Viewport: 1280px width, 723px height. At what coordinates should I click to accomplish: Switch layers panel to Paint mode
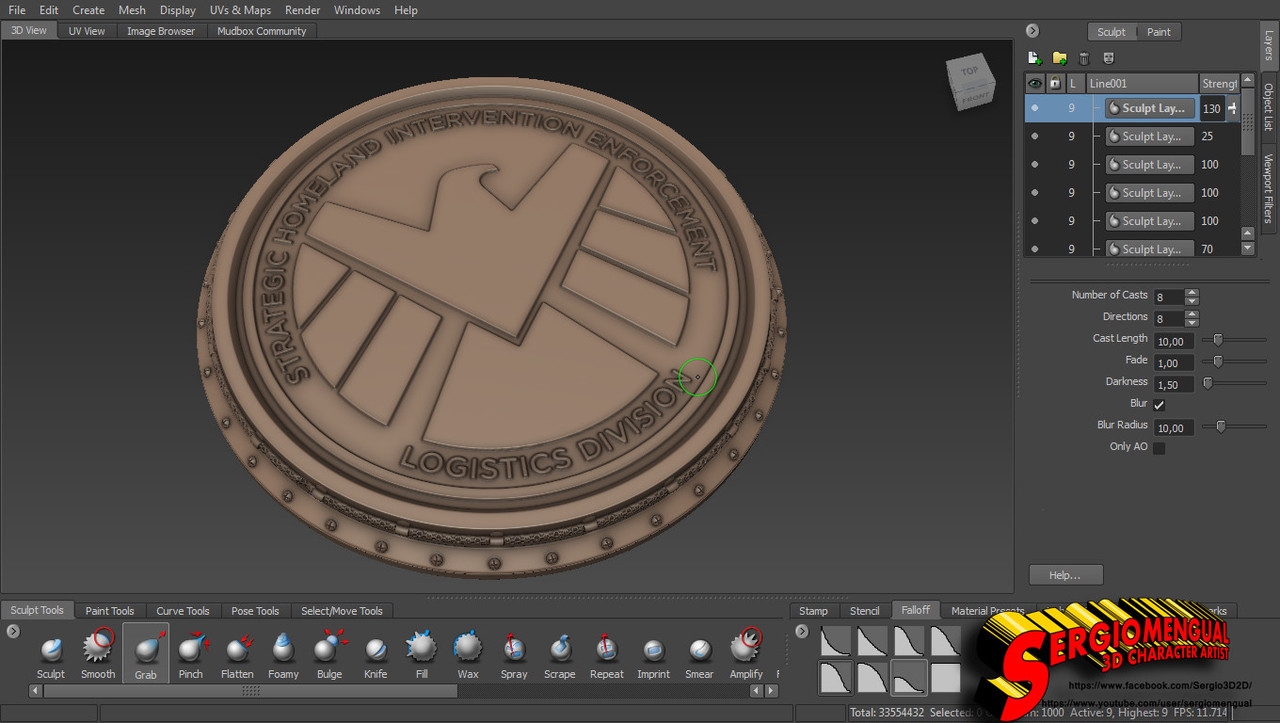(1158, 32)
